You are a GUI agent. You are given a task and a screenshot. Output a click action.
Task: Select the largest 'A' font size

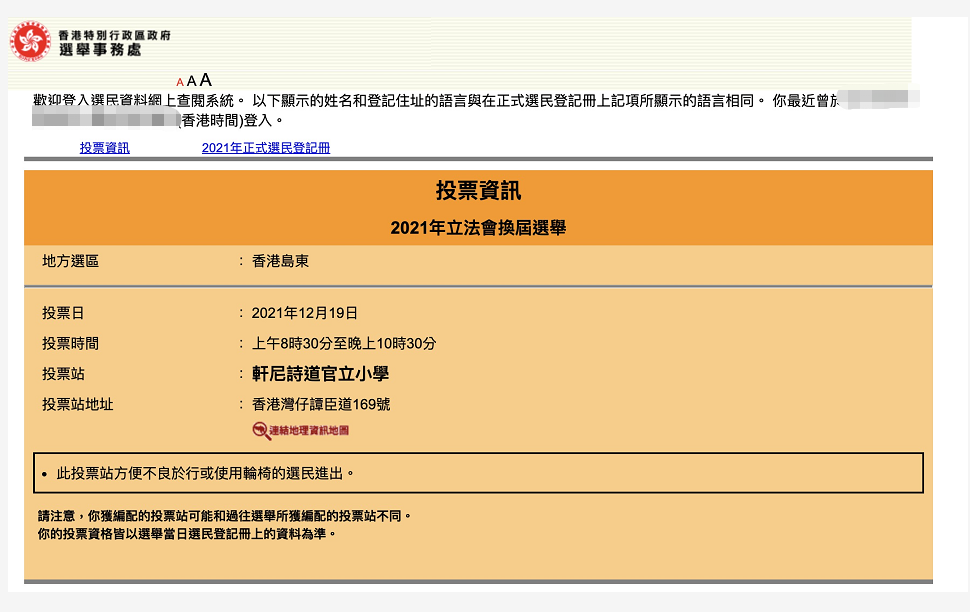[x=205, y=79]
